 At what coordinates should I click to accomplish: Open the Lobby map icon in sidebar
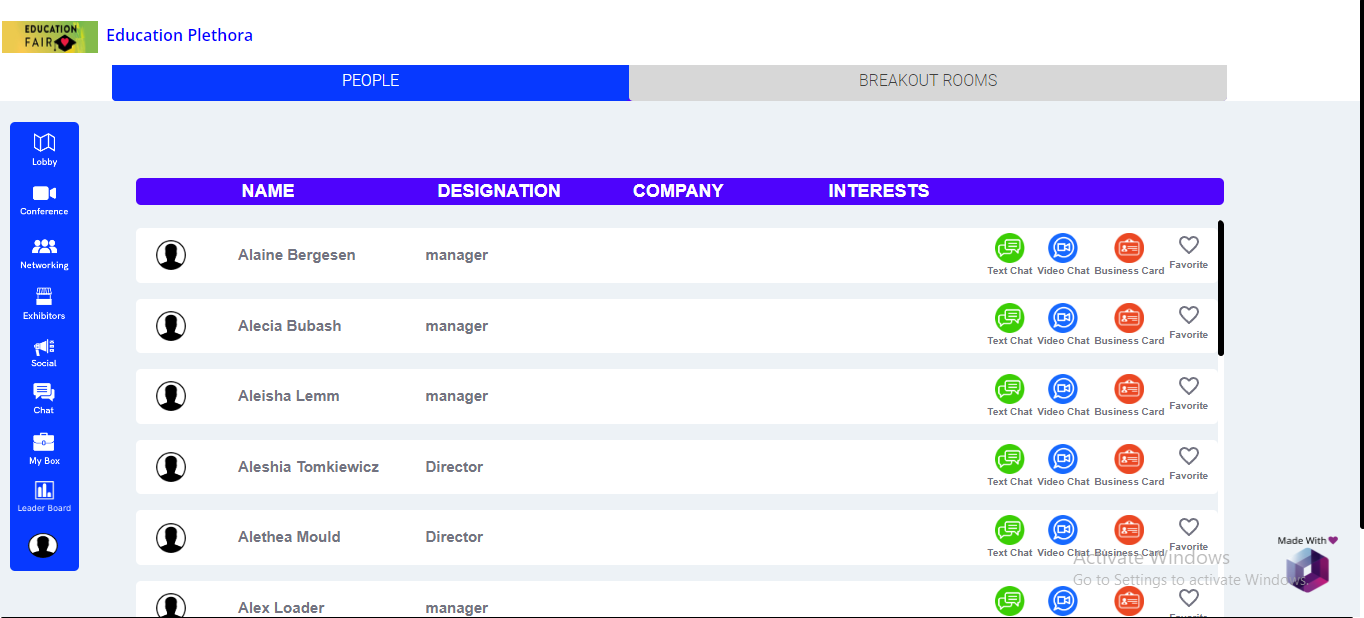[44, 143]
